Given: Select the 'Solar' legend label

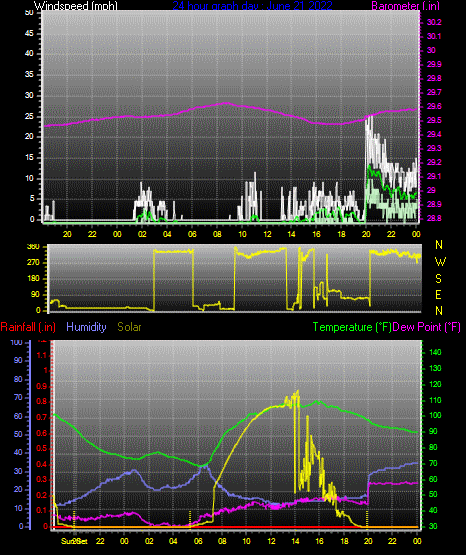Looking at the screenshot, I should (129, 327).
